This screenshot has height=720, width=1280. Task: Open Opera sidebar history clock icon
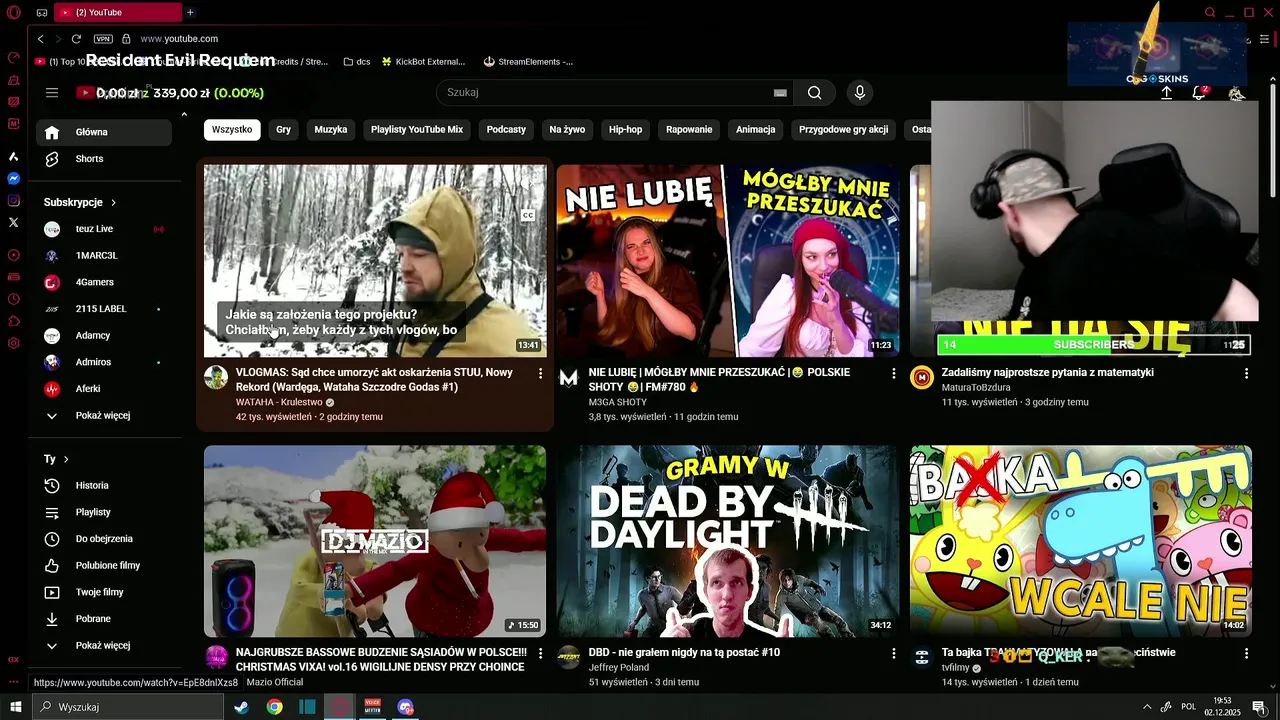pos(14,299)
